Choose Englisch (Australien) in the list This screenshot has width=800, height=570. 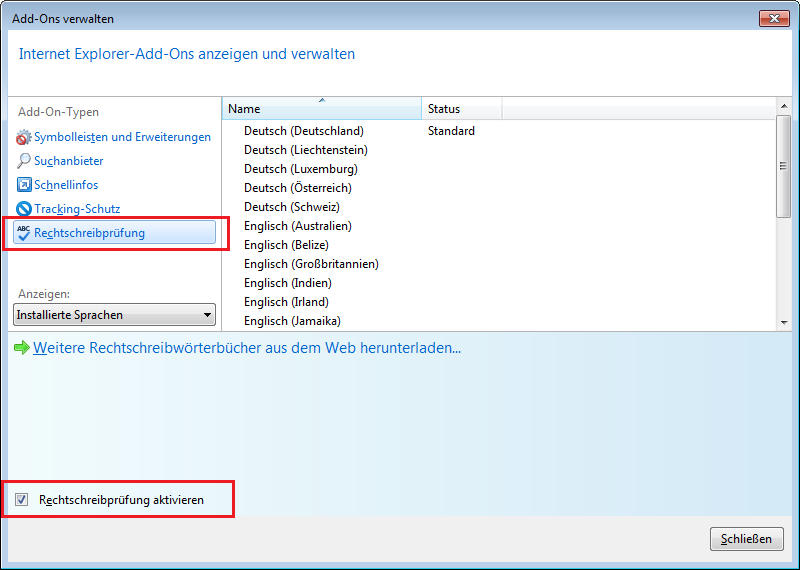297,226
